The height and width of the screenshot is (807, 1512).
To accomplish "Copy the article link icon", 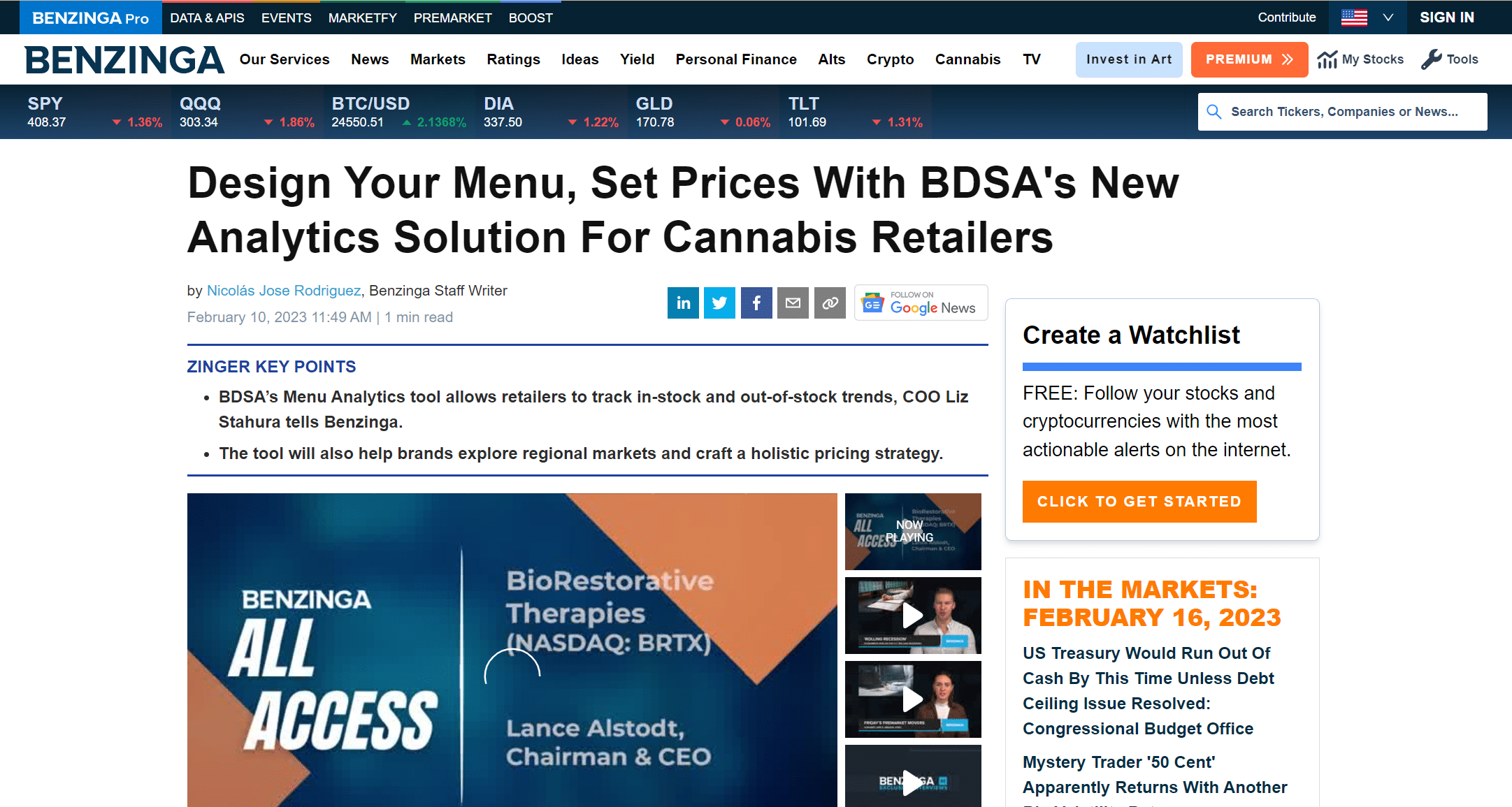I will 830,303.
